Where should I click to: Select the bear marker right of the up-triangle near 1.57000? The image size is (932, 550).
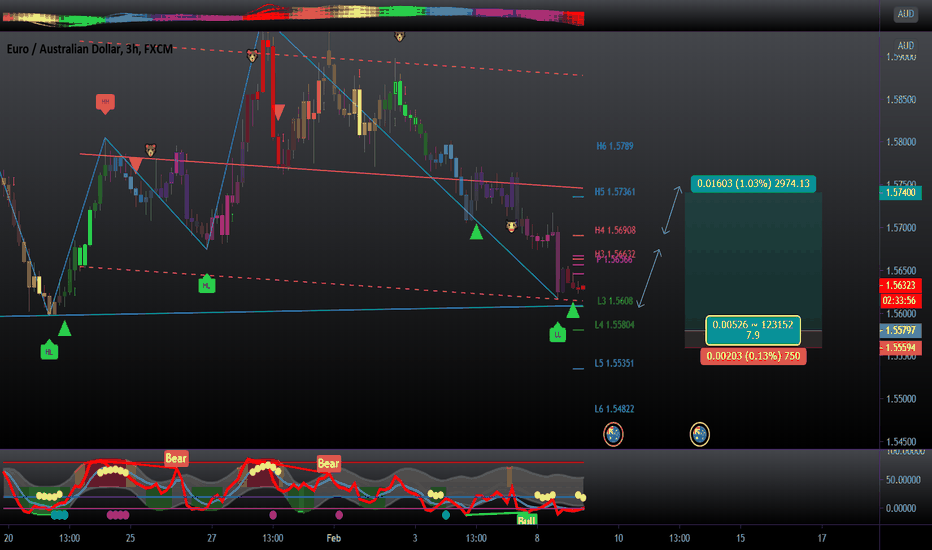click(511, 226)
